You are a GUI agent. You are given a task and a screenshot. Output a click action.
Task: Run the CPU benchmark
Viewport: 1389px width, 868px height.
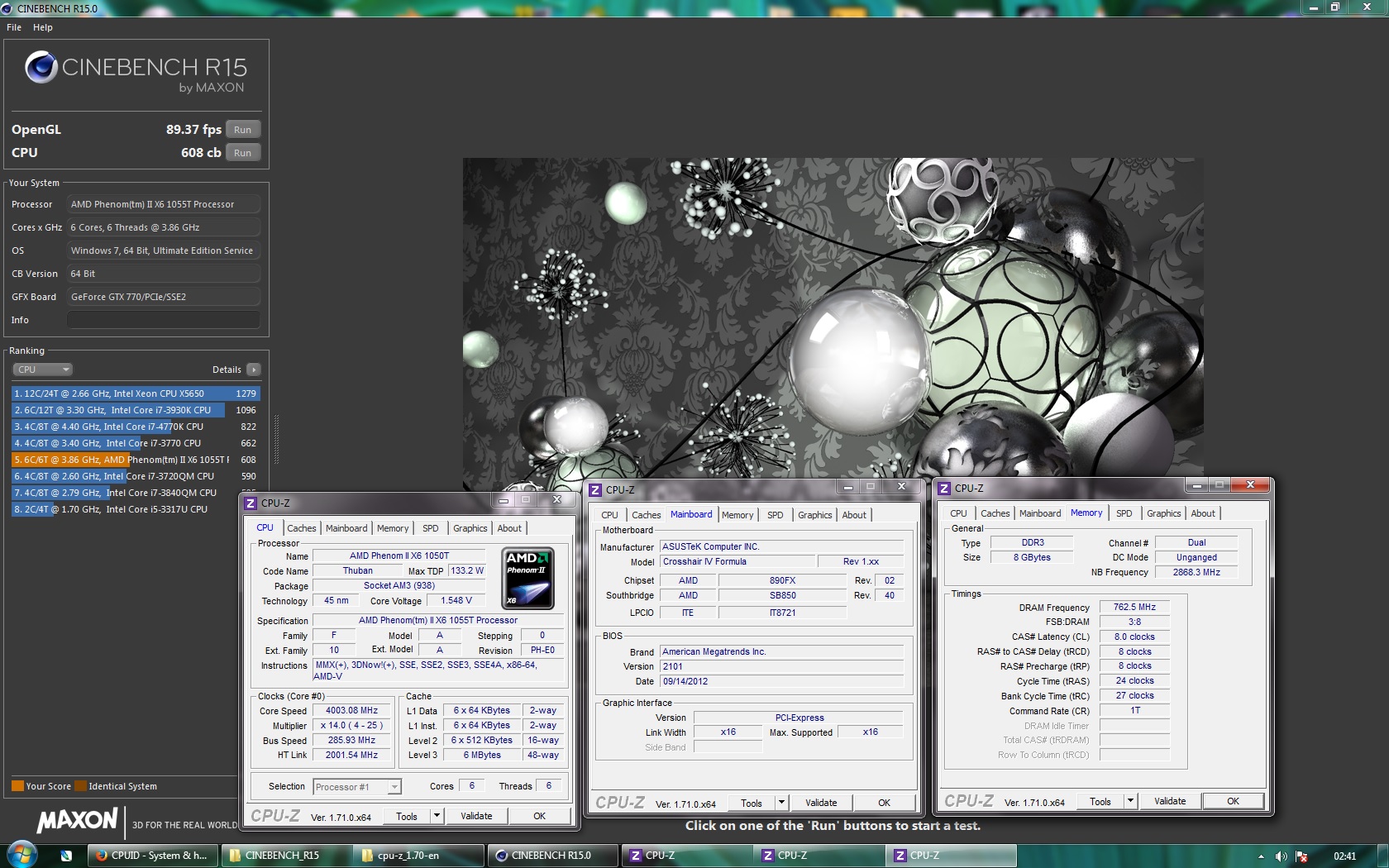click(x=243, y=153)
